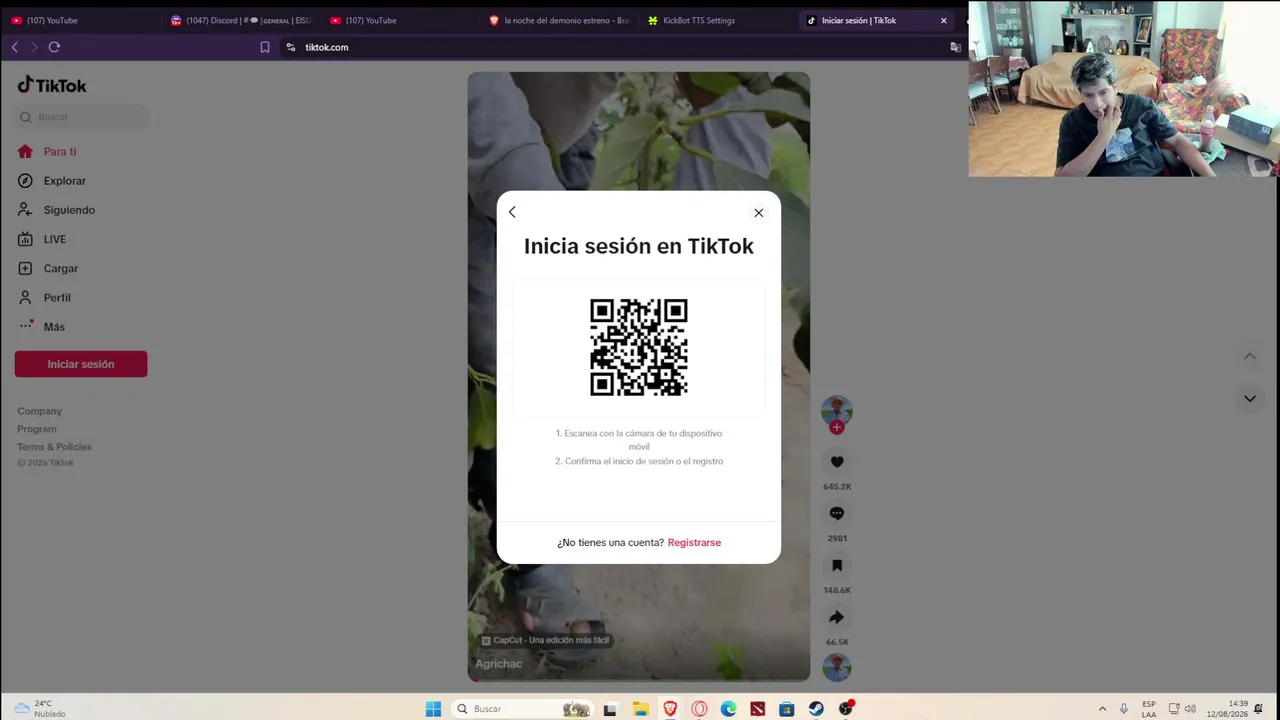Reload the TikTok page

click(x=54, y=47)
